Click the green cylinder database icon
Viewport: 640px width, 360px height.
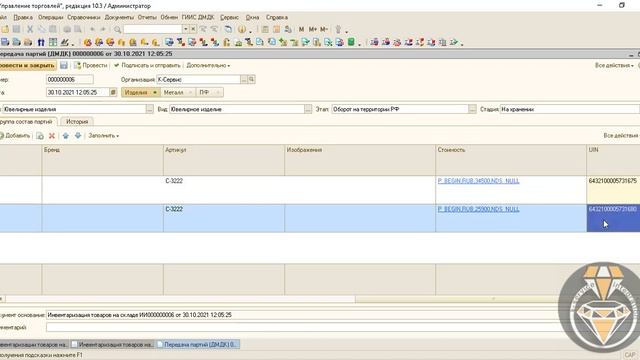tap(351, 42)
